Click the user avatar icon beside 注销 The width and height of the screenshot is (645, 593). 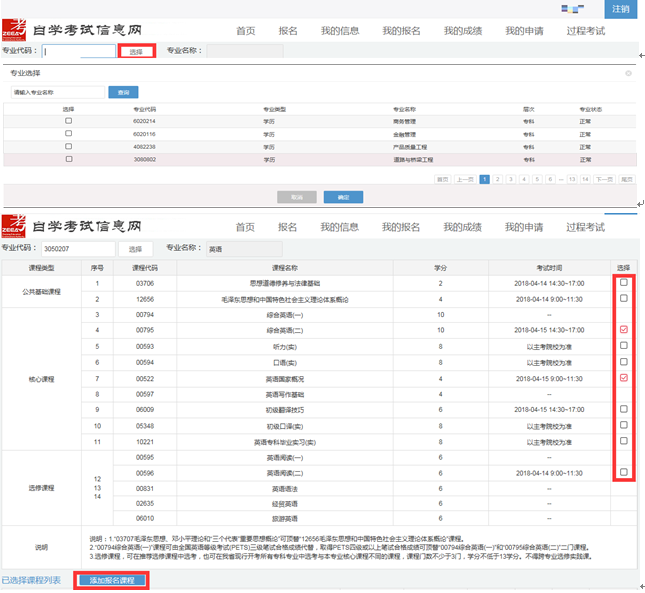573,9
